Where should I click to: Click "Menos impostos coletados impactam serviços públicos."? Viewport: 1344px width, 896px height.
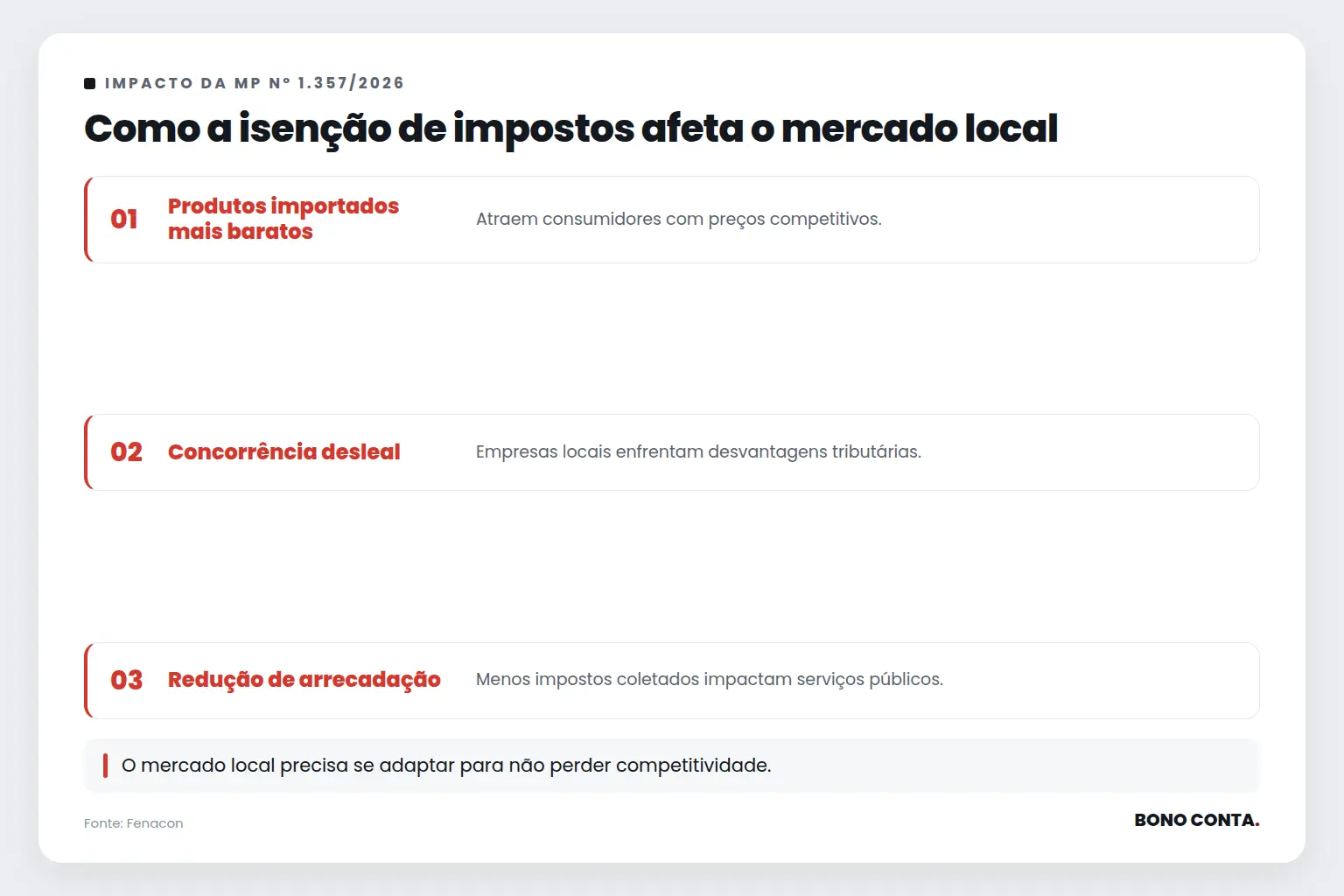pyautogui.click(x=710, y=680)
